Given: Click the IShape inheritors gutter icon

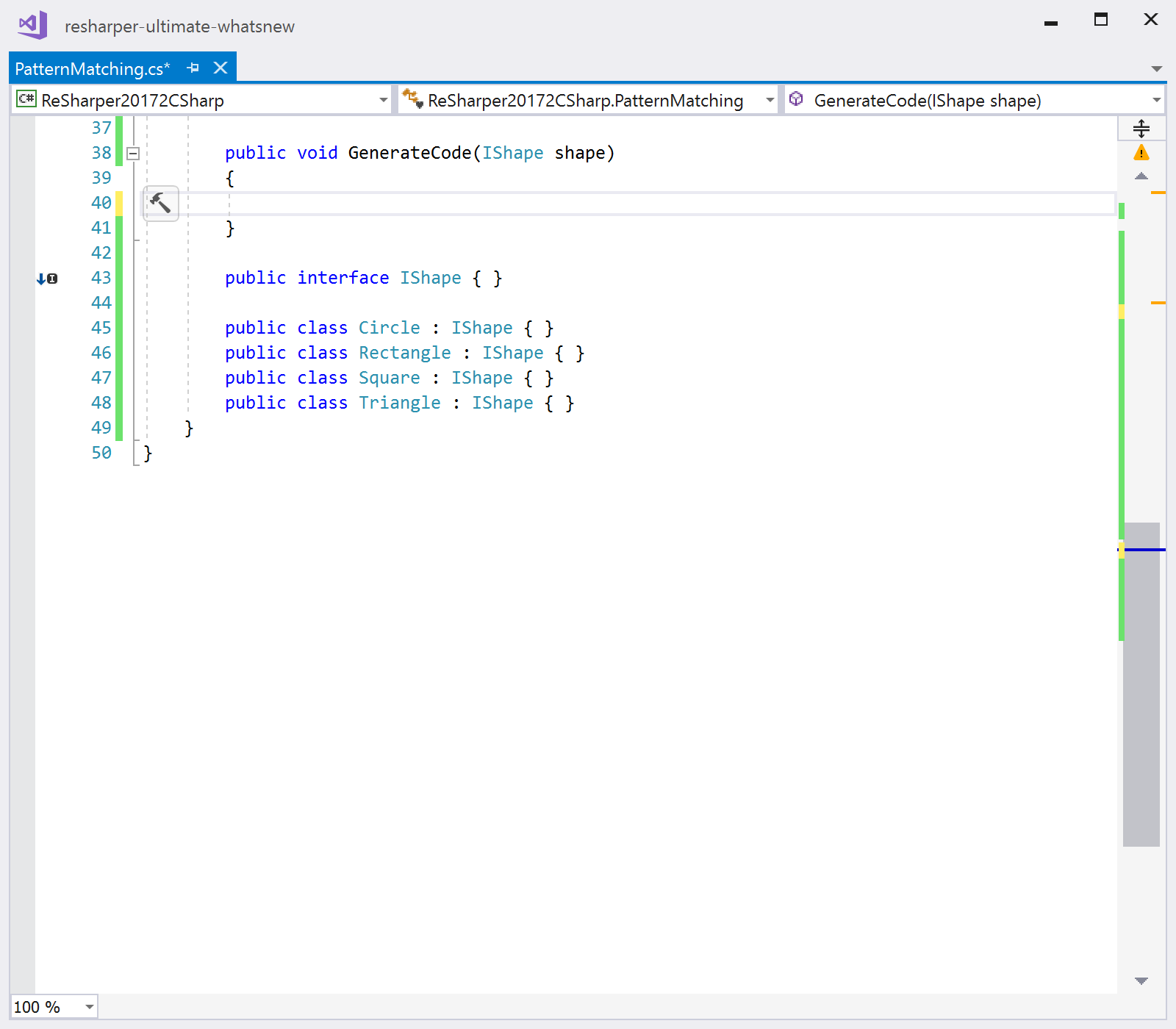Looking at the screenshot, I should point(47,279).
